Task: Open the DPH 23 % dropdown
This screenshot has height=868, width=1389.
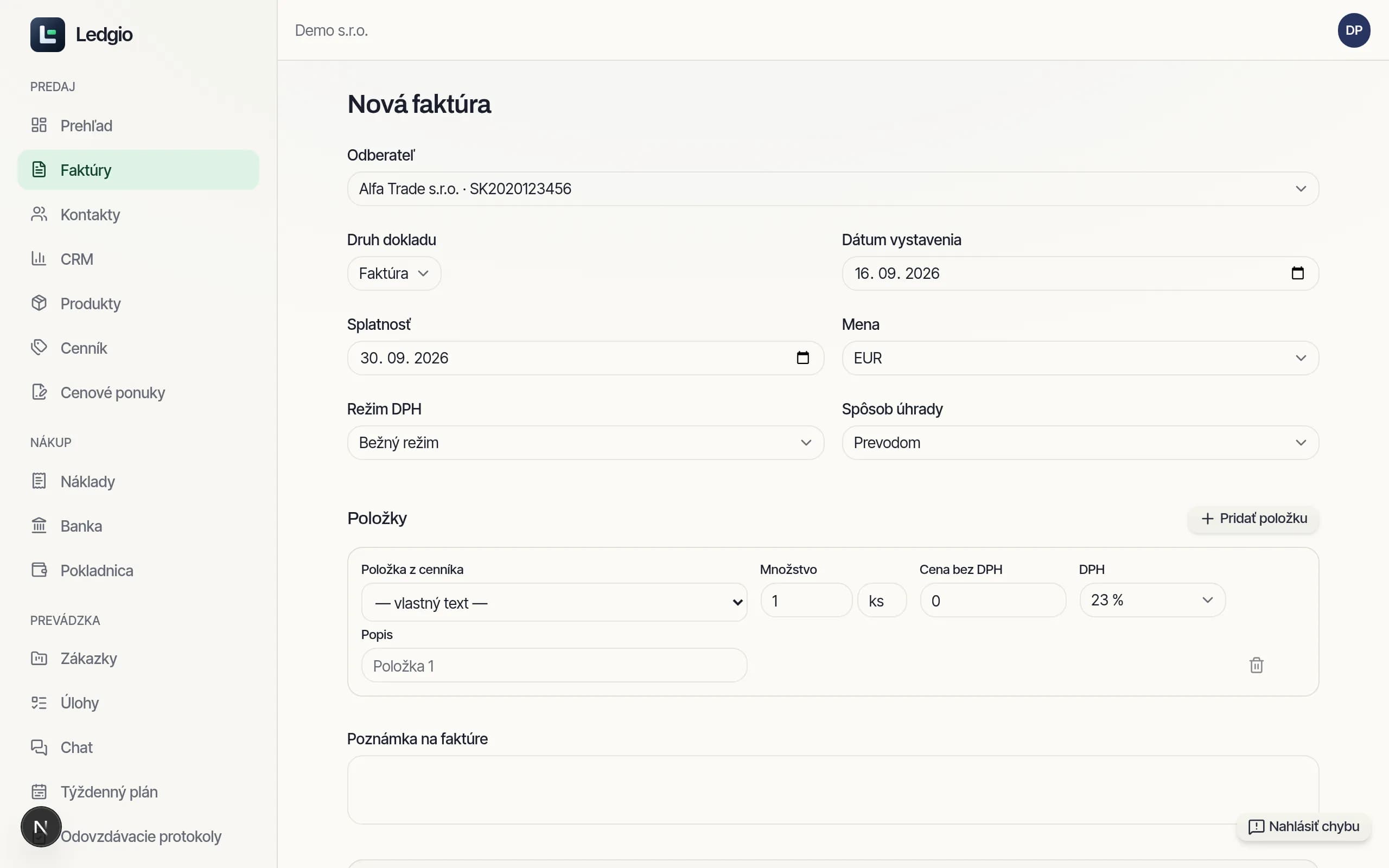Action: pyautogui.click(x=1152, y=600)
